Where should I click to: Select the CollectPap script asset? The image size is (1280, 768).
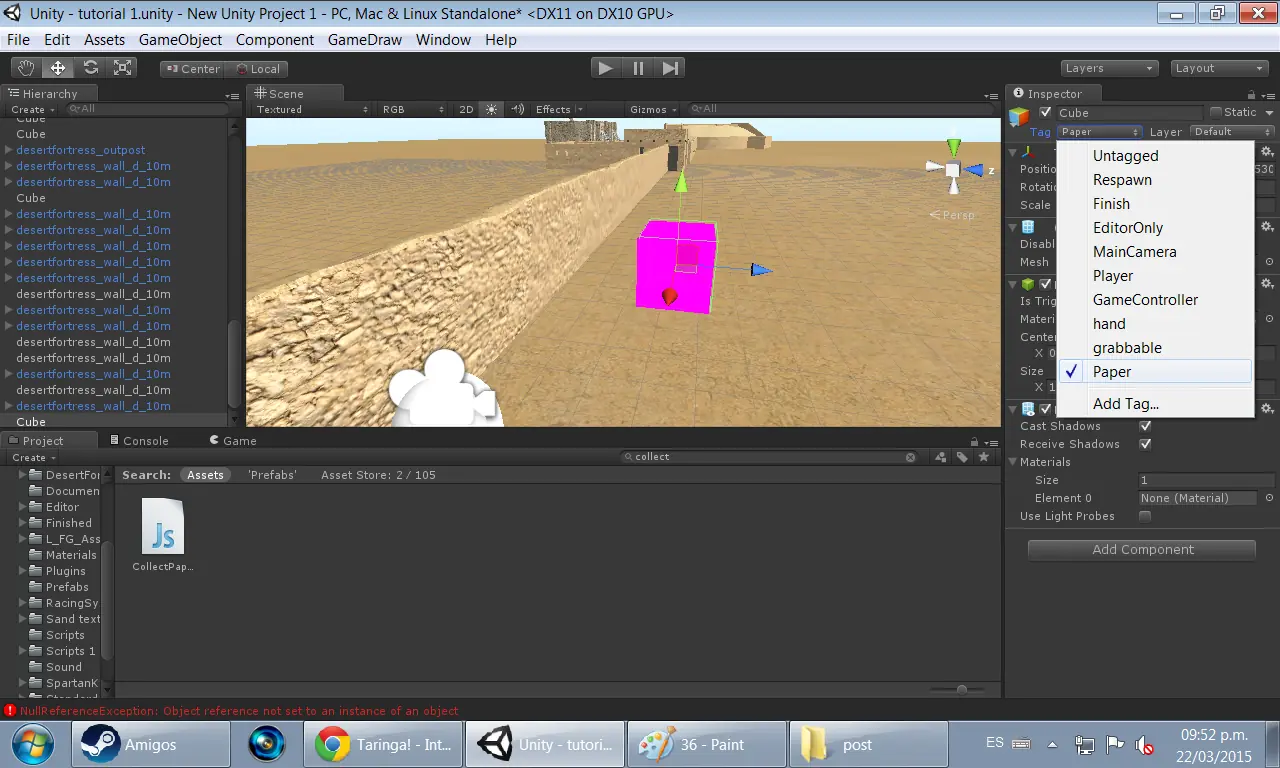[163, 535]
